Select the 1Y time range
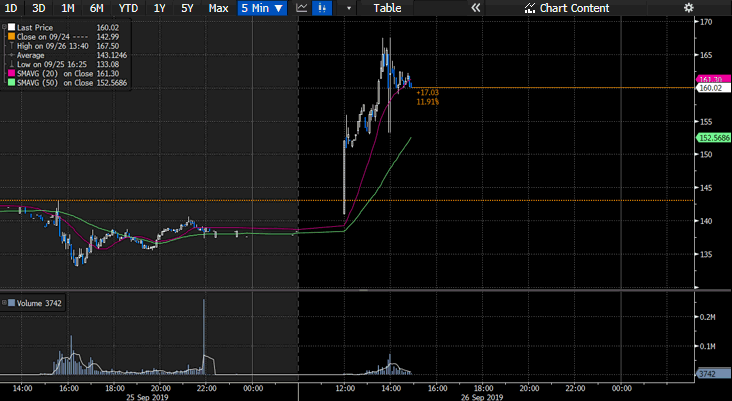 pos(159,8)
